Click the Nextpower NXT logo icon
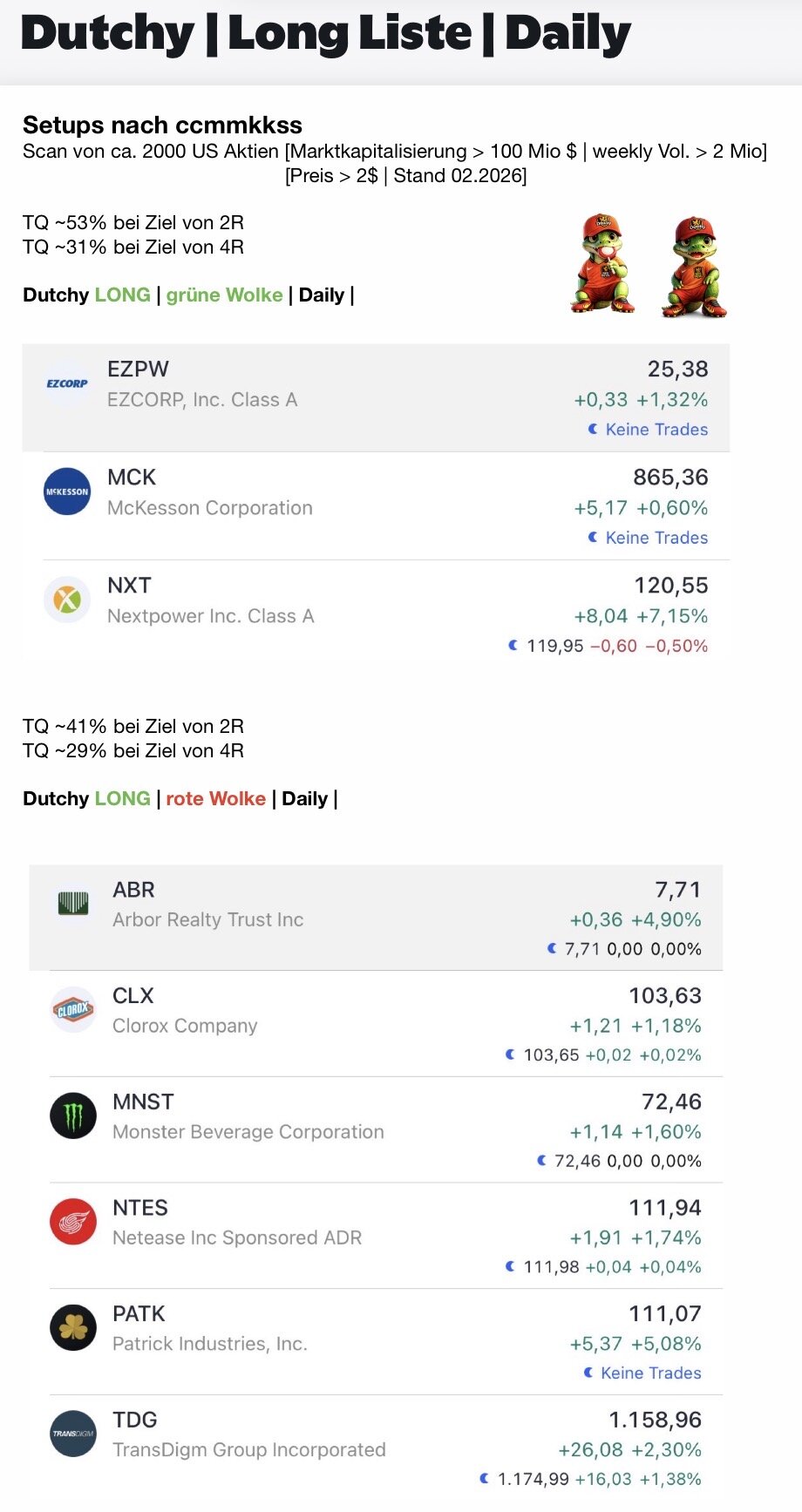The width and height of the screenshot is (802, 1512). click(67, 600)
